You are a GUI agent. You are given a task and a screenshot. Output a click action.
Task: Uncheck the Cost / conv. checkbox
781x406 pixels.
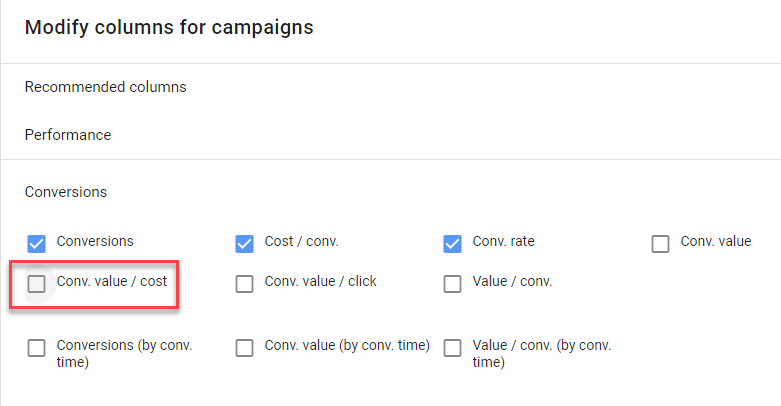click(245, 243)
